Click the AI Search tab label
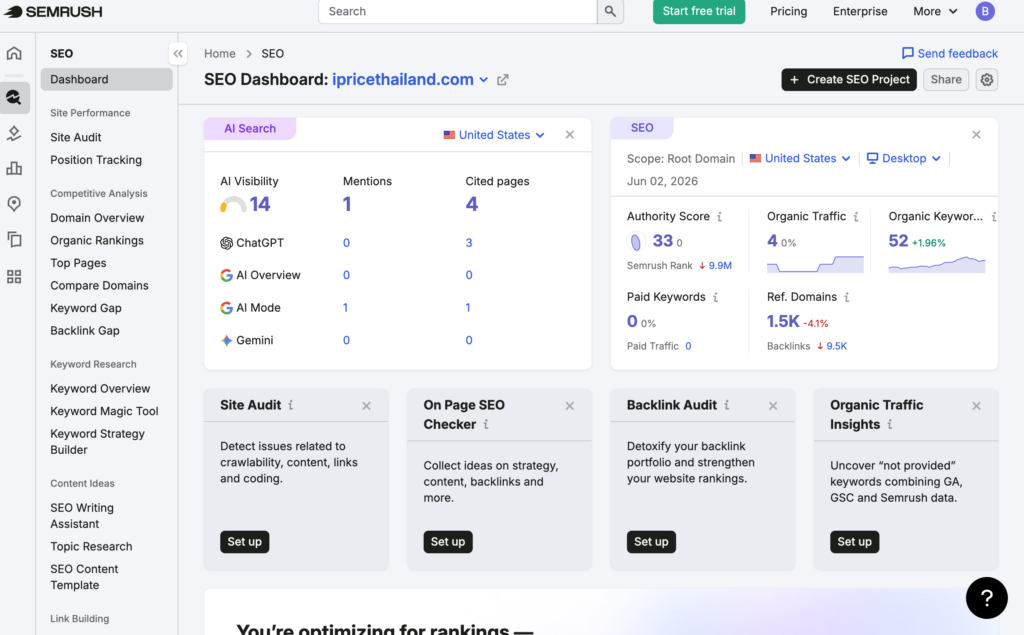This screenshot has height=635, width=1024. tap(250, 129)
